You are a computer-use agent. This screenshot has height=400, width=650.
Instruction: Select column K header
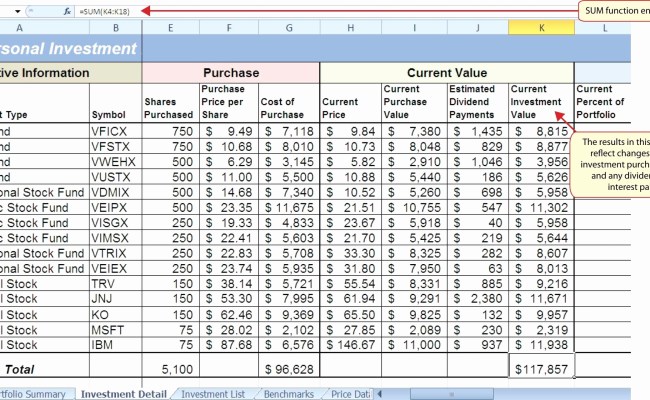[x=541, y=28]
